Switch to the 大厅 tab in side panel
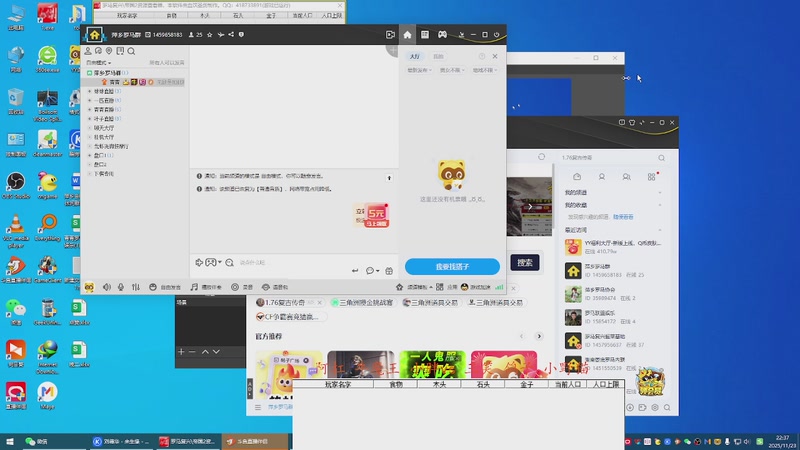 pyautogui.click(x=415, y=57)
